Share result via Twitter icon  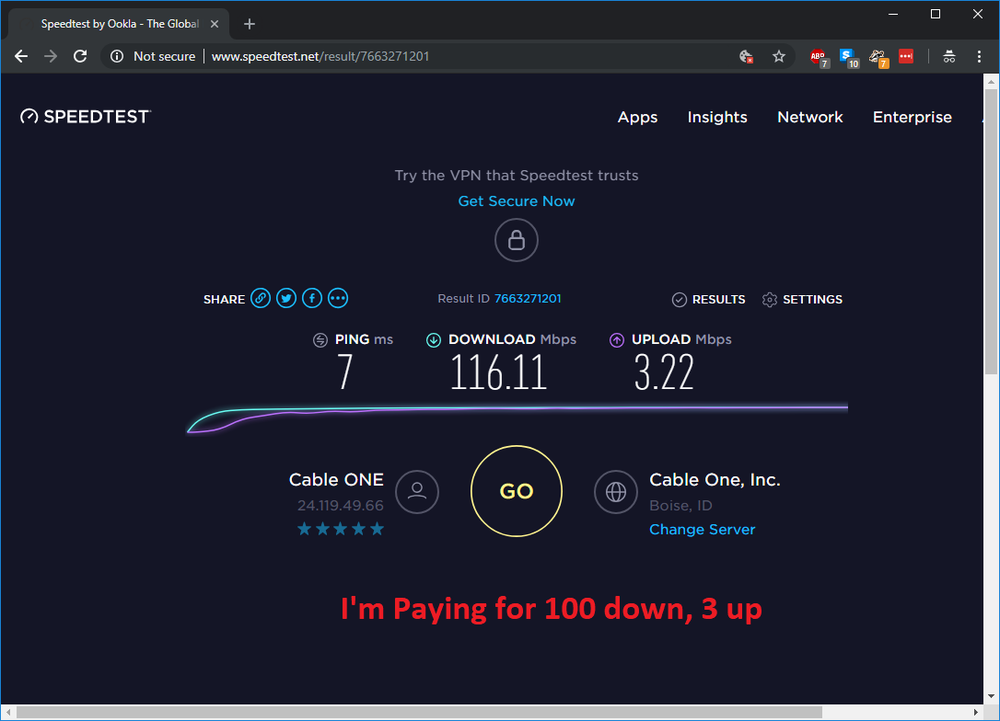286,298
